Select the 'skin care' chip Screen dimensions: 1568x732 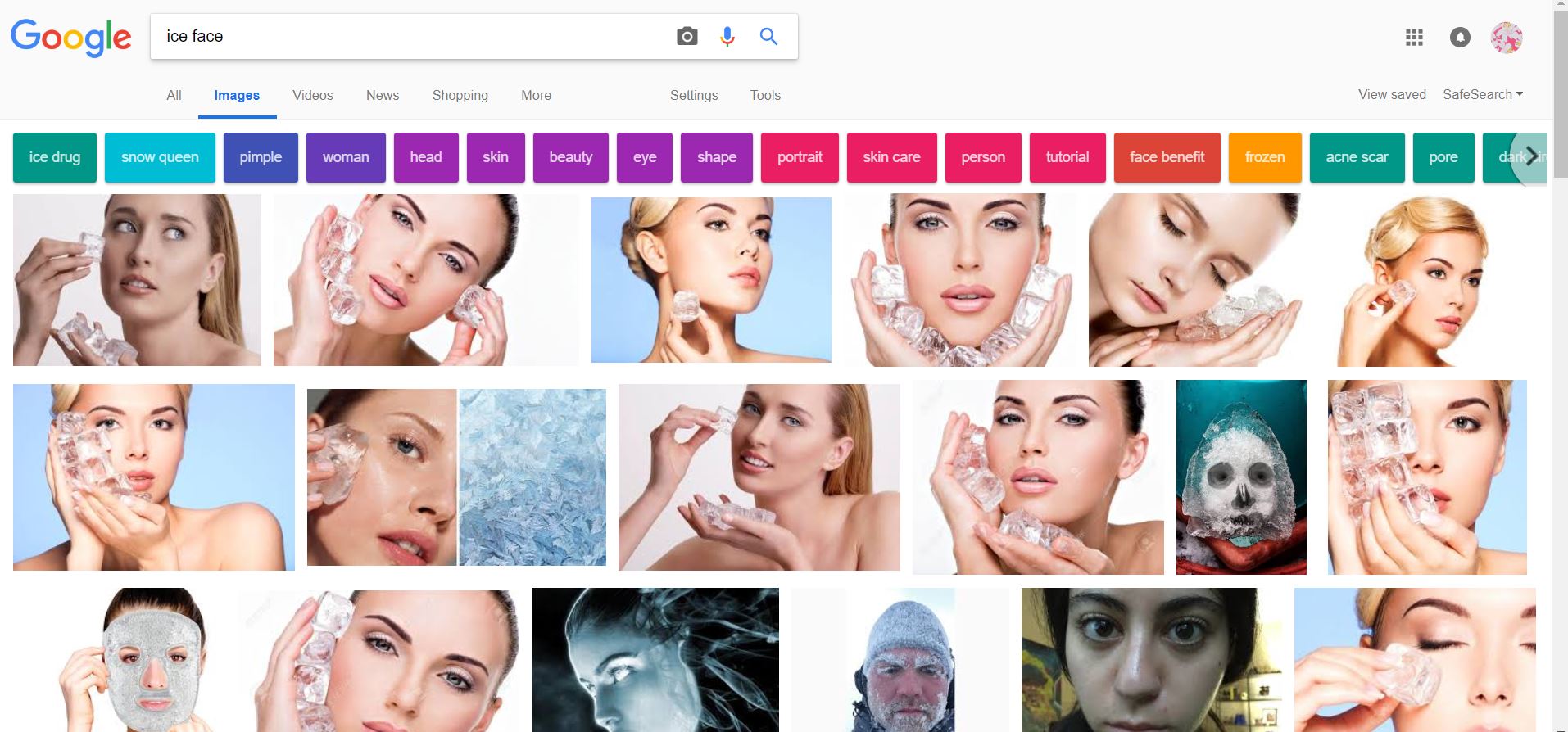(x=891, y=157)
